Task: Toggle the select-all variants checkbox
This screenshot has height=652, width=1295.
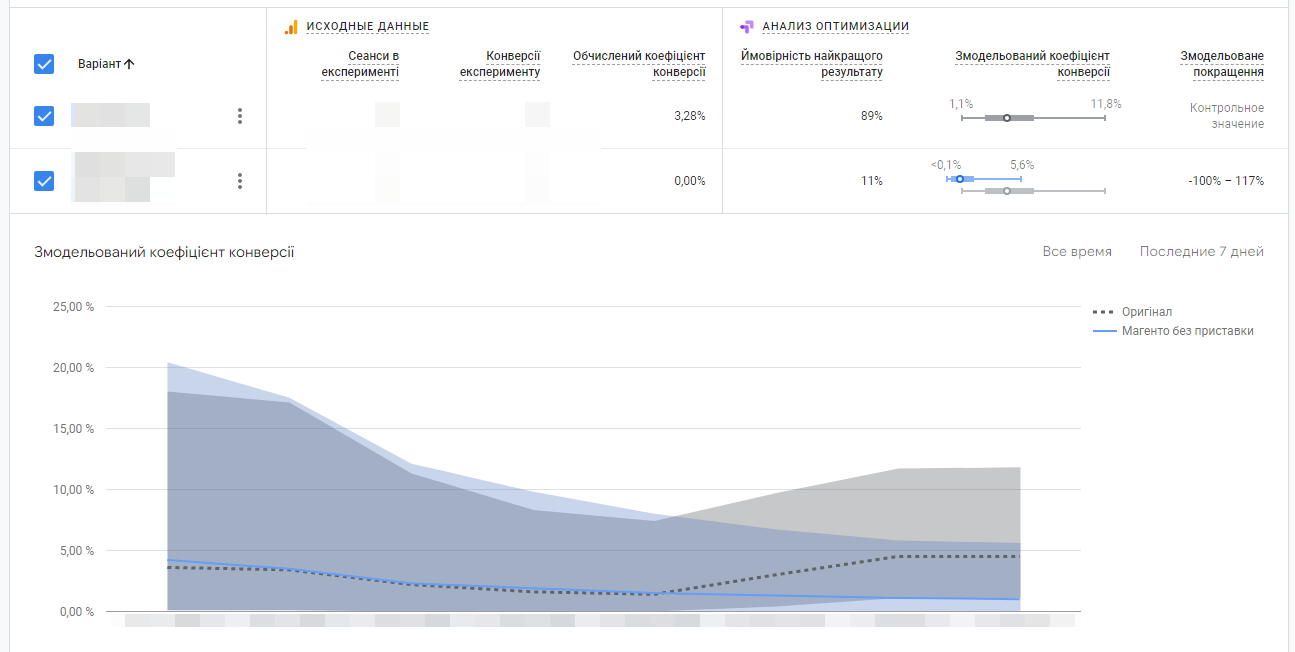Action: tap(44, 64)
